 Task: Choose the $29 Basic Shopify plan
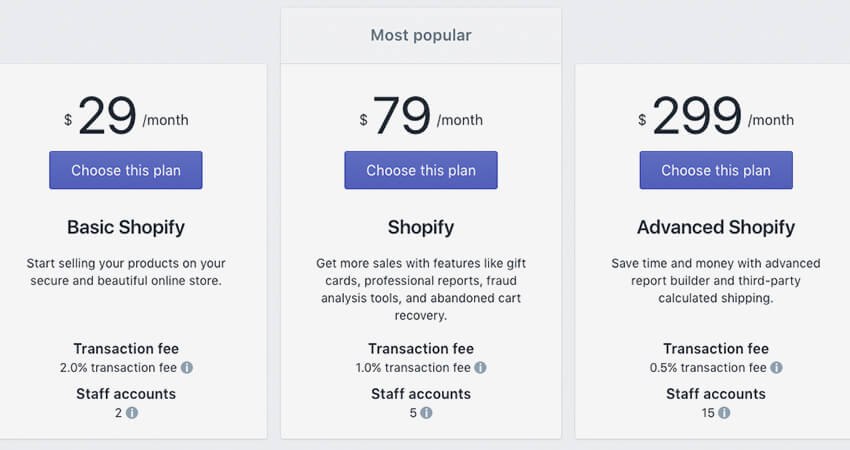click(x=126, y=170)
